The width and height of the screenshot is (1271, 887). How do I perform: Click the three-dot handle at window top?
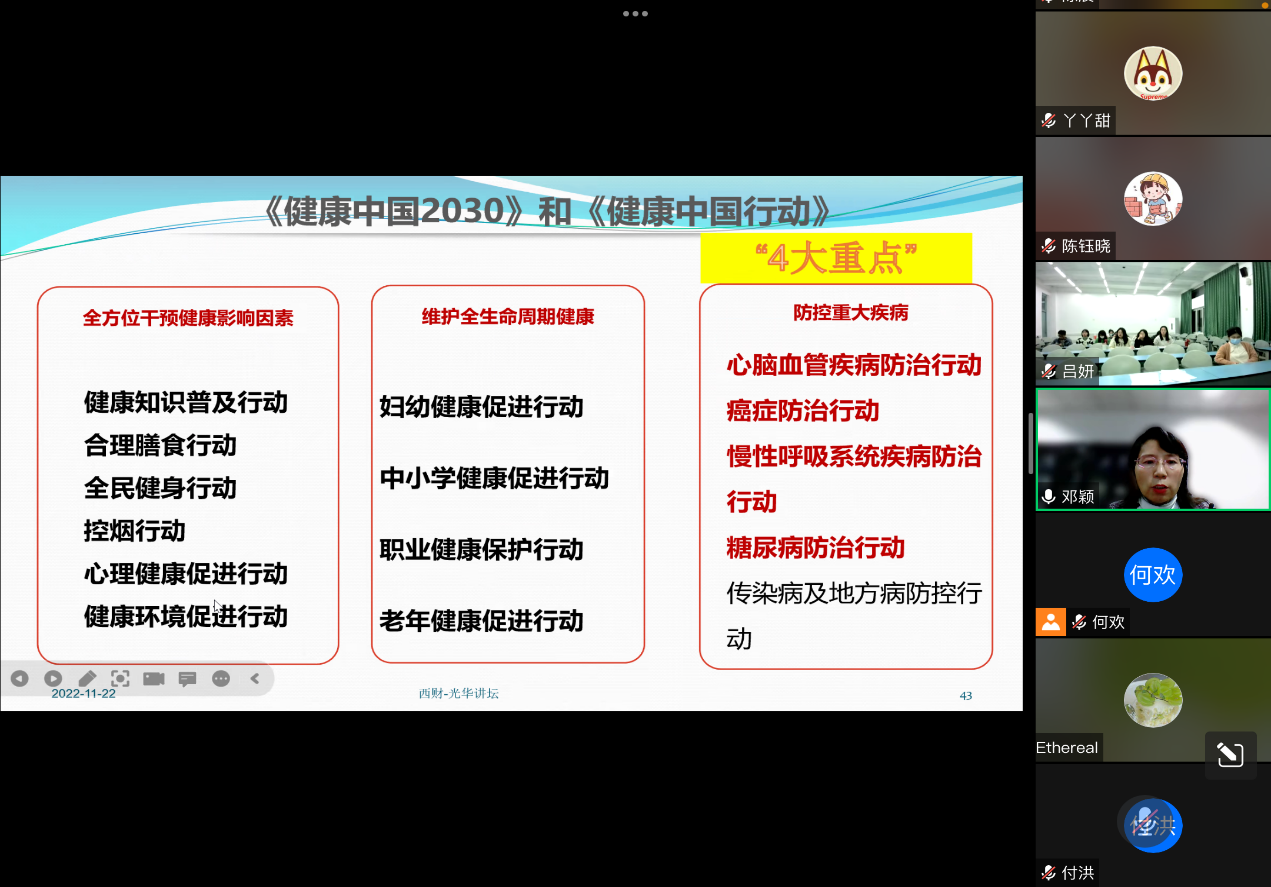[x=635, y=14]
